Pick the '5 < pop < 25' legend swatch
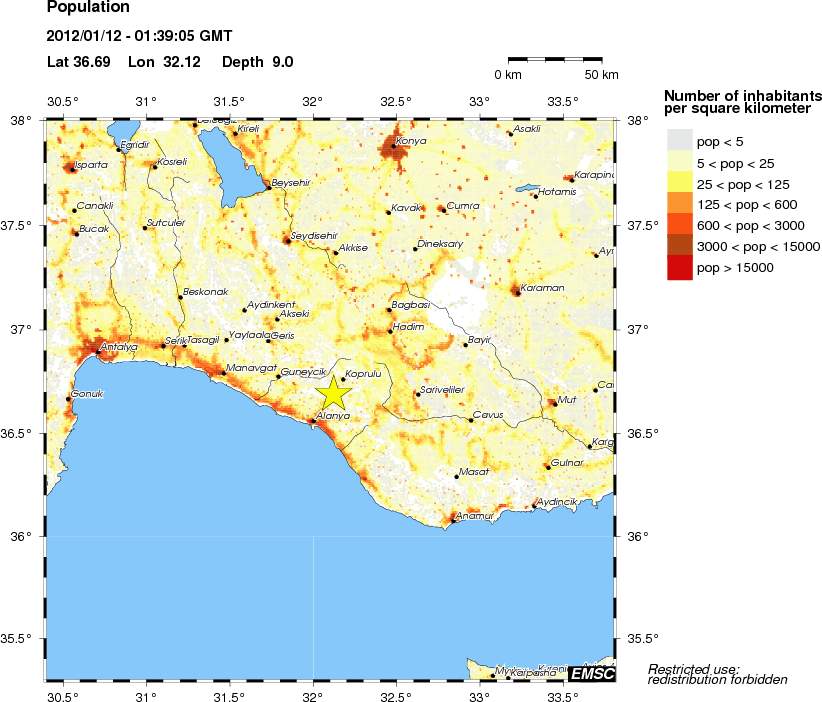822x702 pixels. pyautogui.click(x=680, y=163)
